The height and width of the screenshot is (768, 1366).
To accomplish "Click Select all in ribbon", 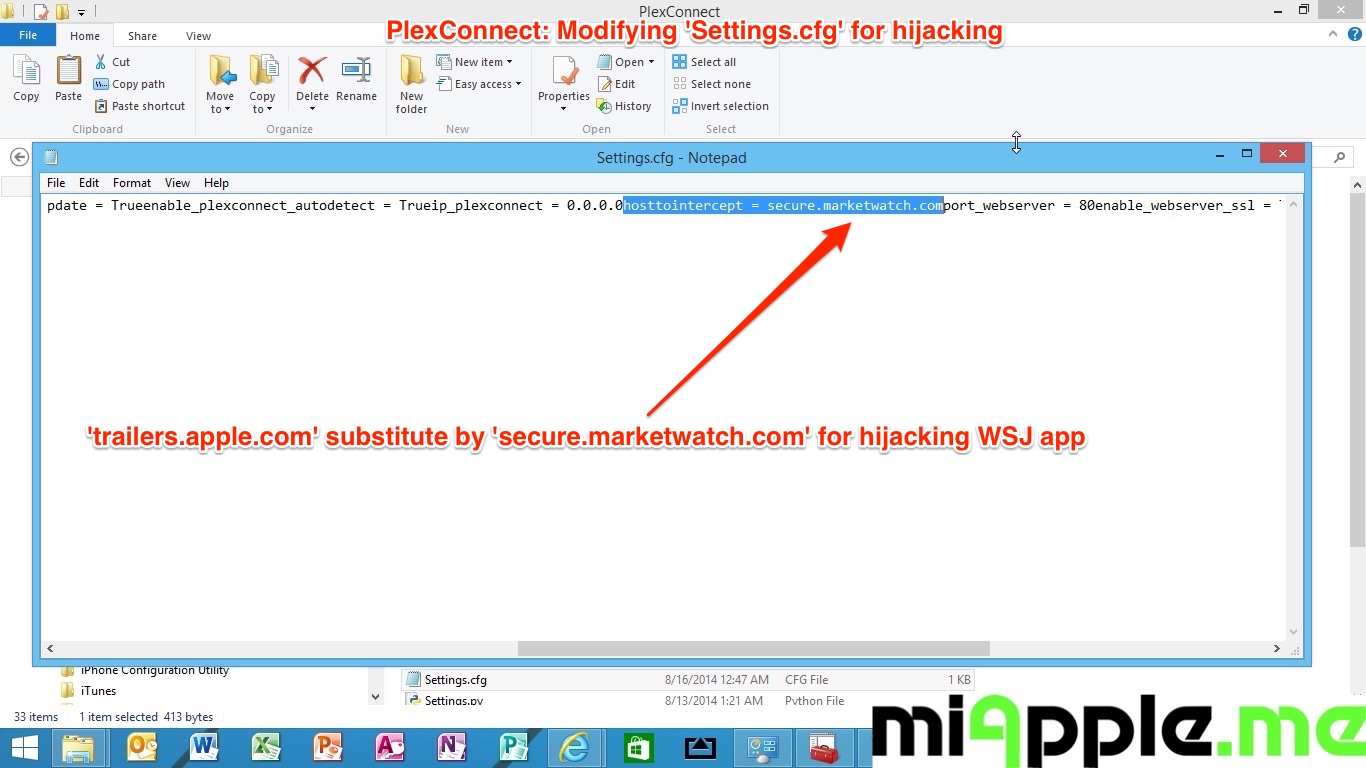I will [704, 62].
